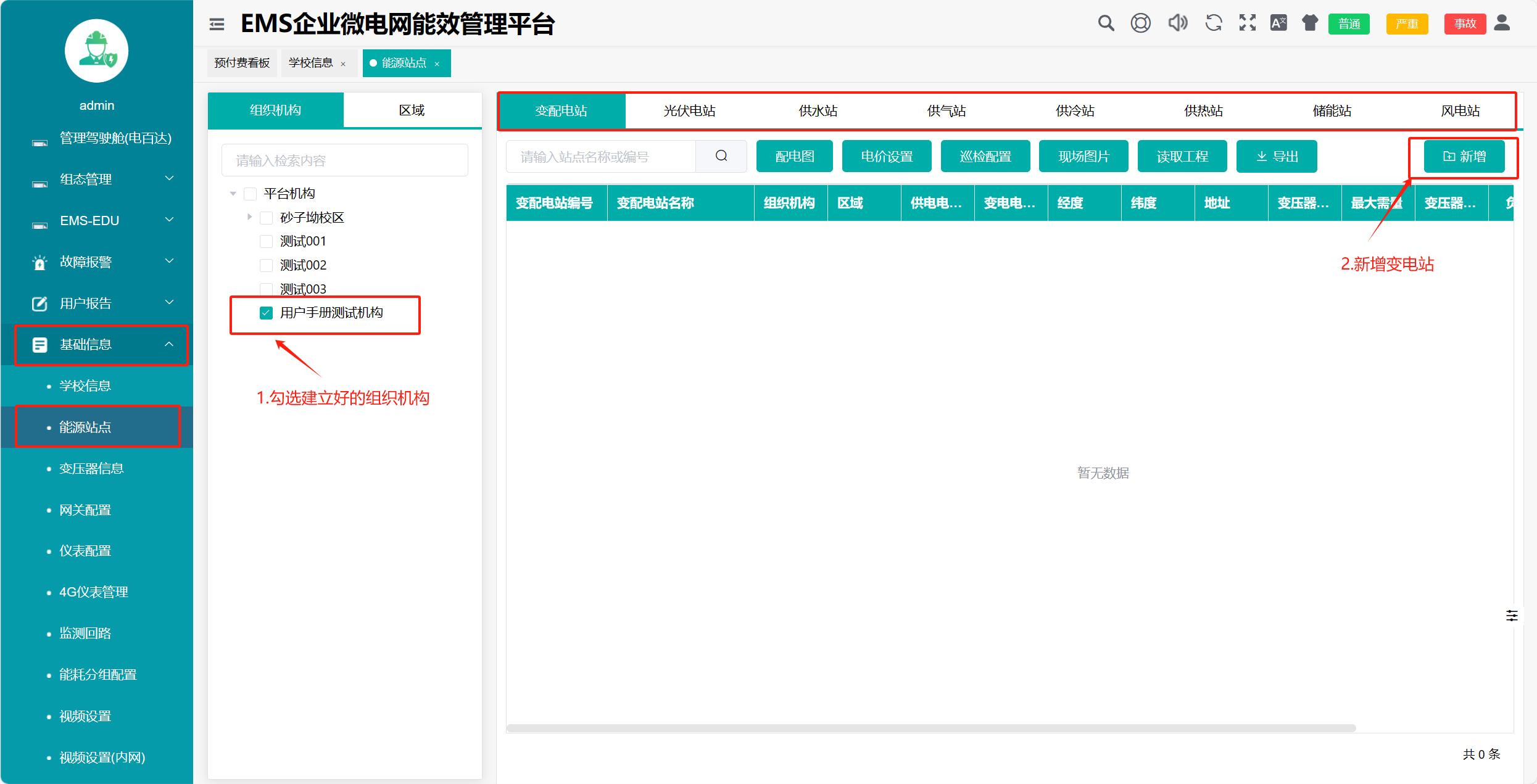Expand the 砂子坳校区 tree node
The width and height of the screenshot is (1537, 784).
249,217
